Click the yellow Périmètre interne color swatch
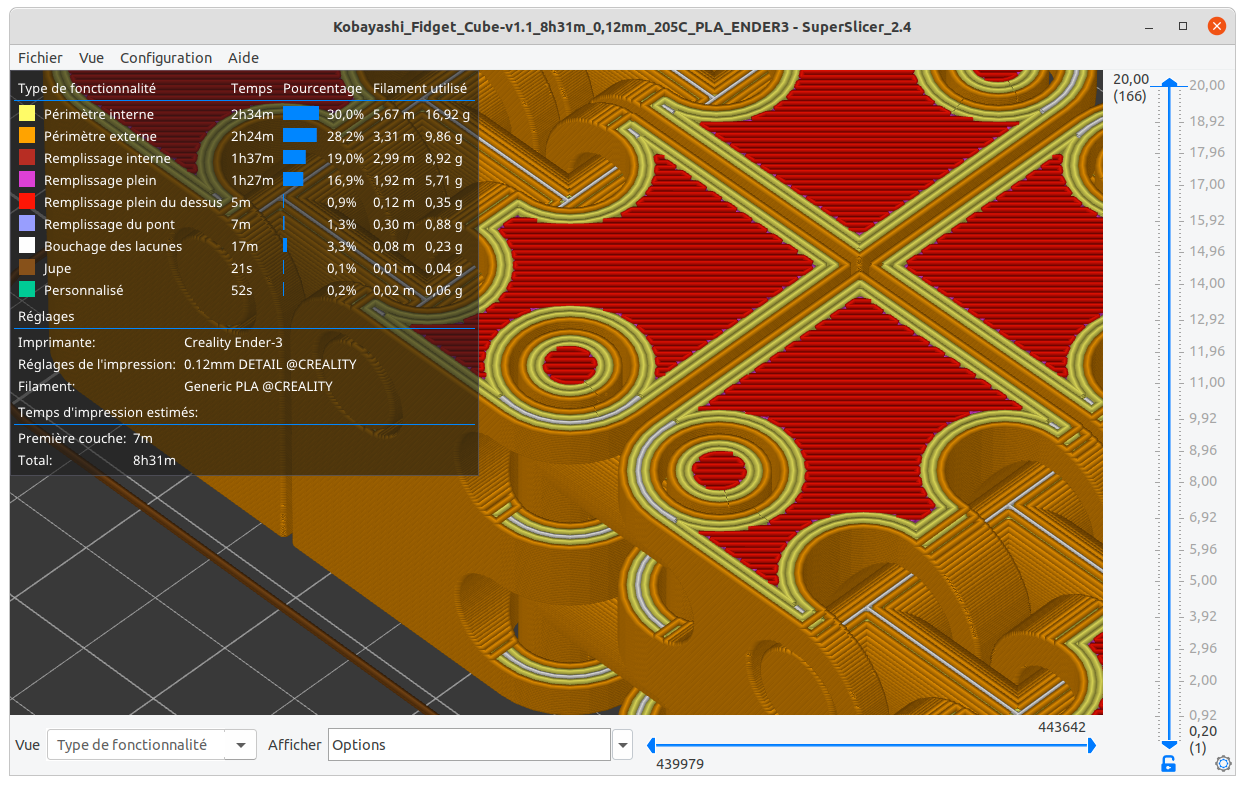 27,114
